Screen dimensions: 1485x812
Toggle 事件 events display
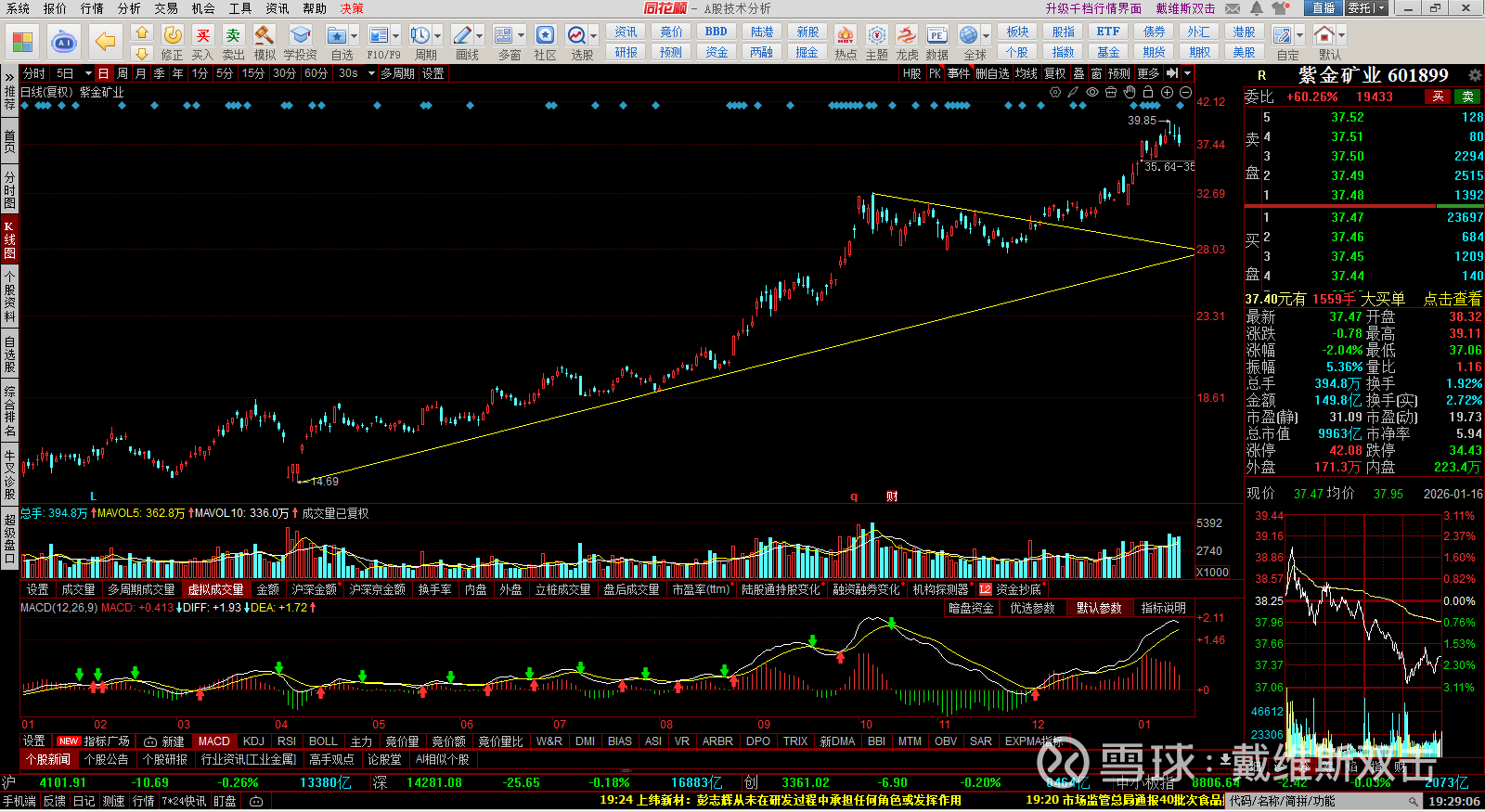pos(959,73)
